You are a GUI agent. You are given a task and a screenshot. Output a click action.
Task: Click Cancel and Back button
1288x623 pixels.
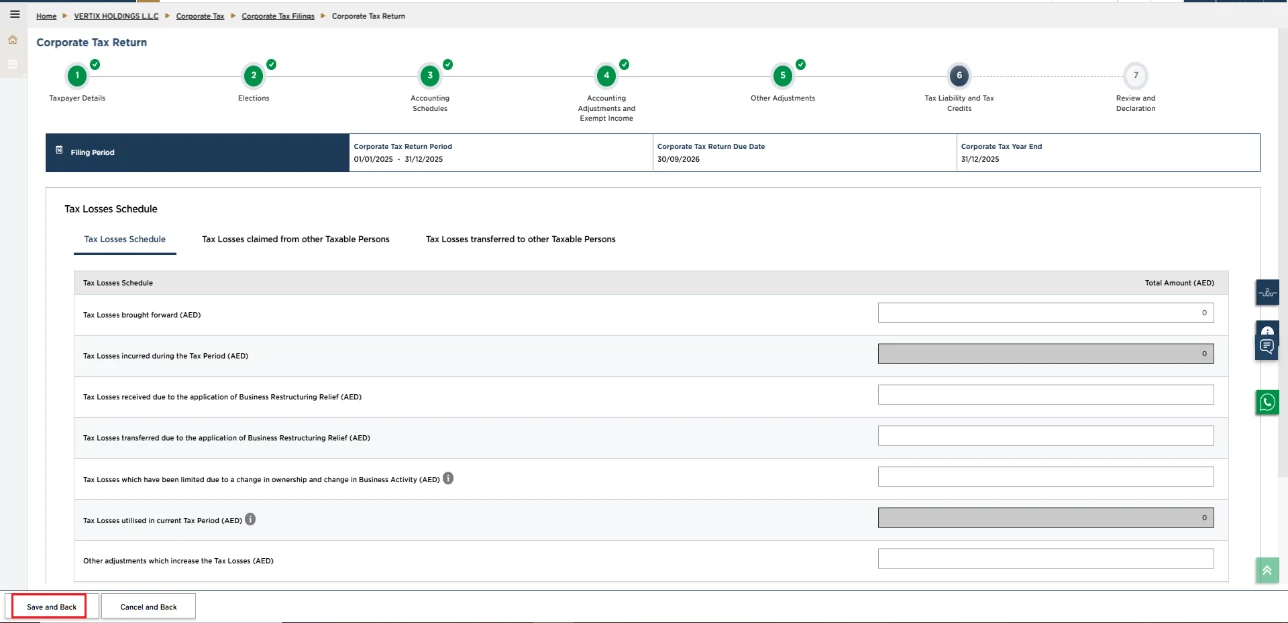(x=148, y=606)
